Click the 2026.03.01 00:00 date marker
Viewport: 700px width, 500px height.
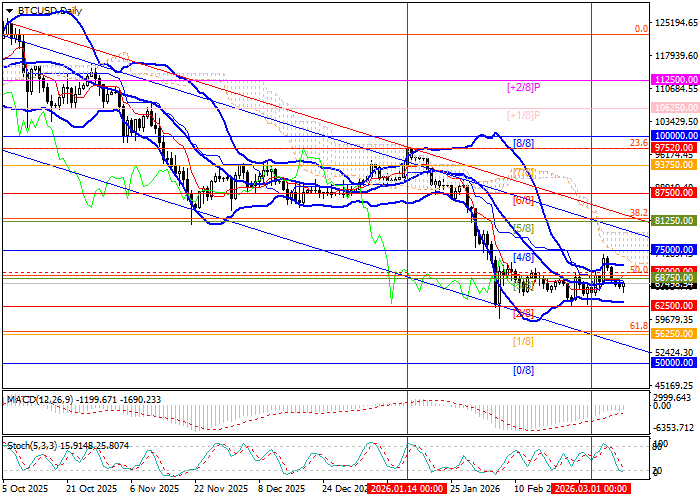591,488
